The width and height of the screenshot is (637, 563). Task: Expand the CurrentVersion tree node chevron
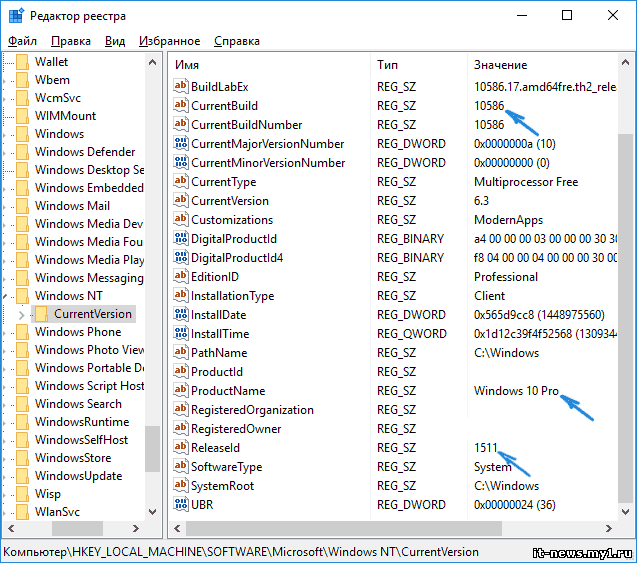[22, 315]
